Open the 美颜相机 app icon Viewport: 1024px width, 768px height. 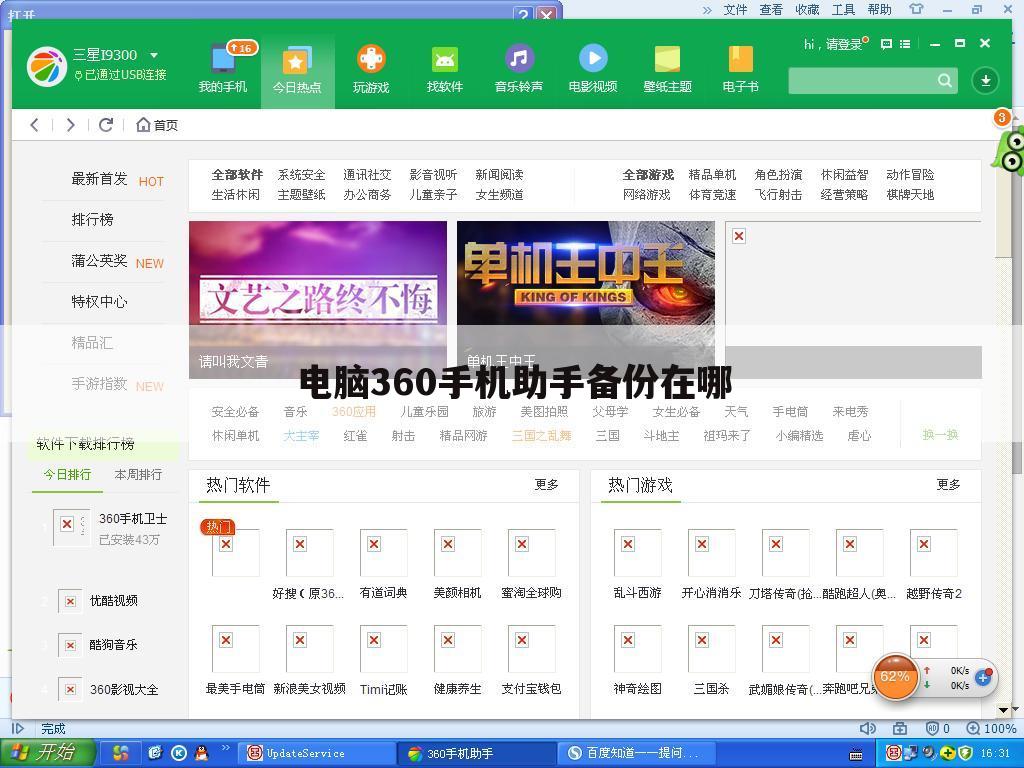(457, 552)
